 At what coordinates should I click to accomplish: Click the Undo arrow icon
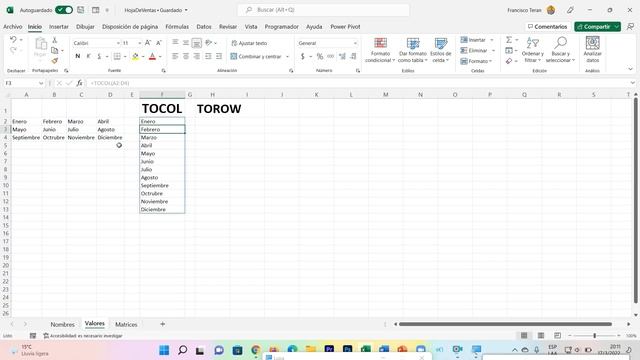[13, 40]
